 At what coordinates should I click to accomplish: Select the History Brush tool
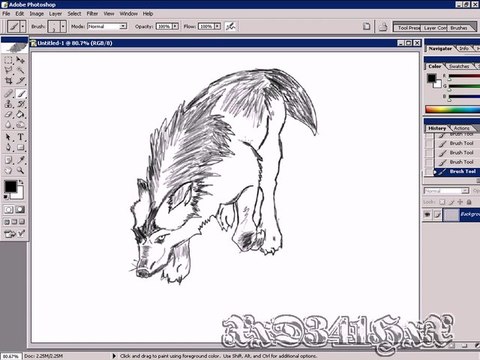(20, 104)
